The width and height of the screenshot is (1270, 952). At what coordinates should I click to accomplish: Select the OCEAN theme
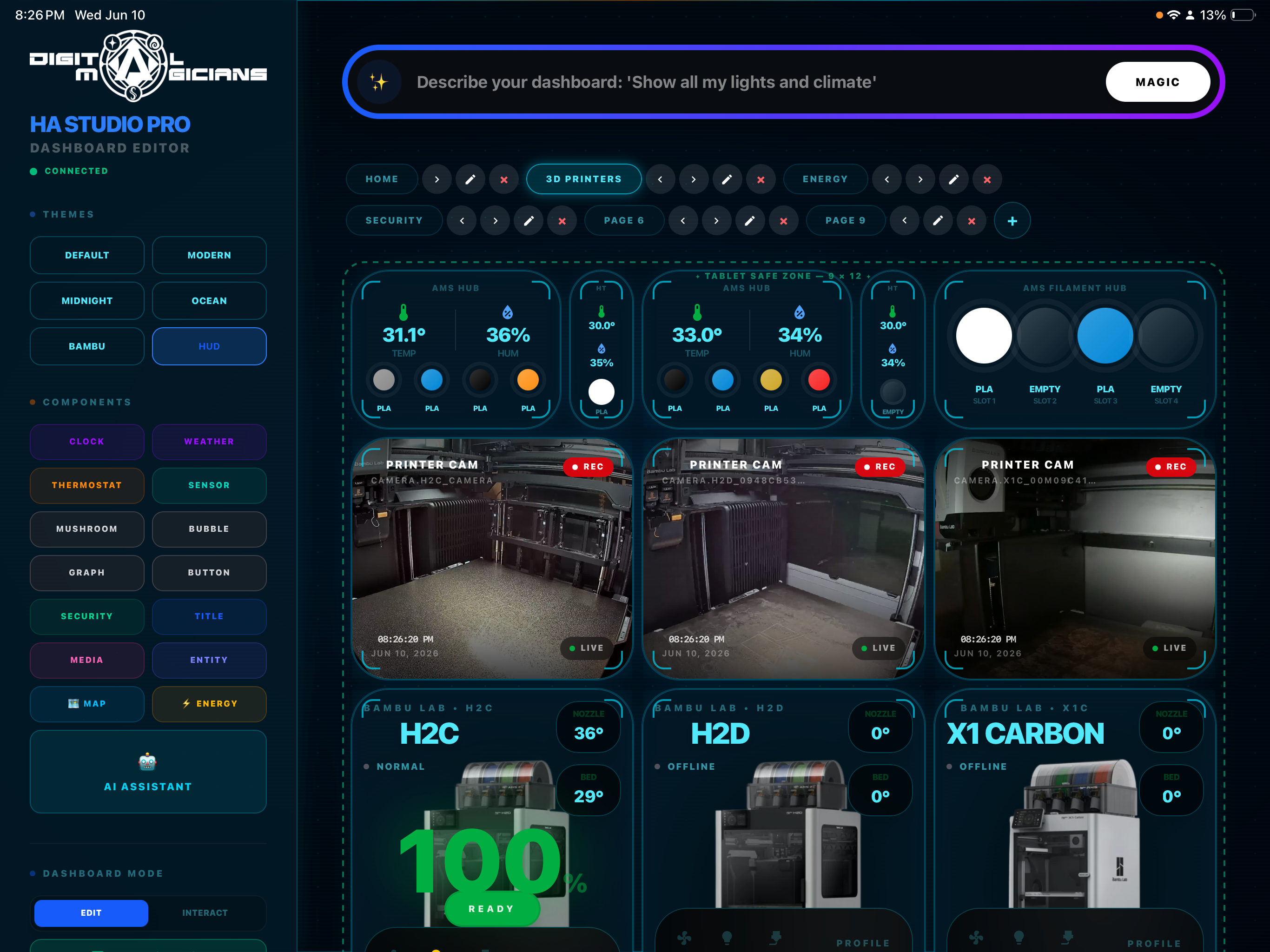coord(210,301)
